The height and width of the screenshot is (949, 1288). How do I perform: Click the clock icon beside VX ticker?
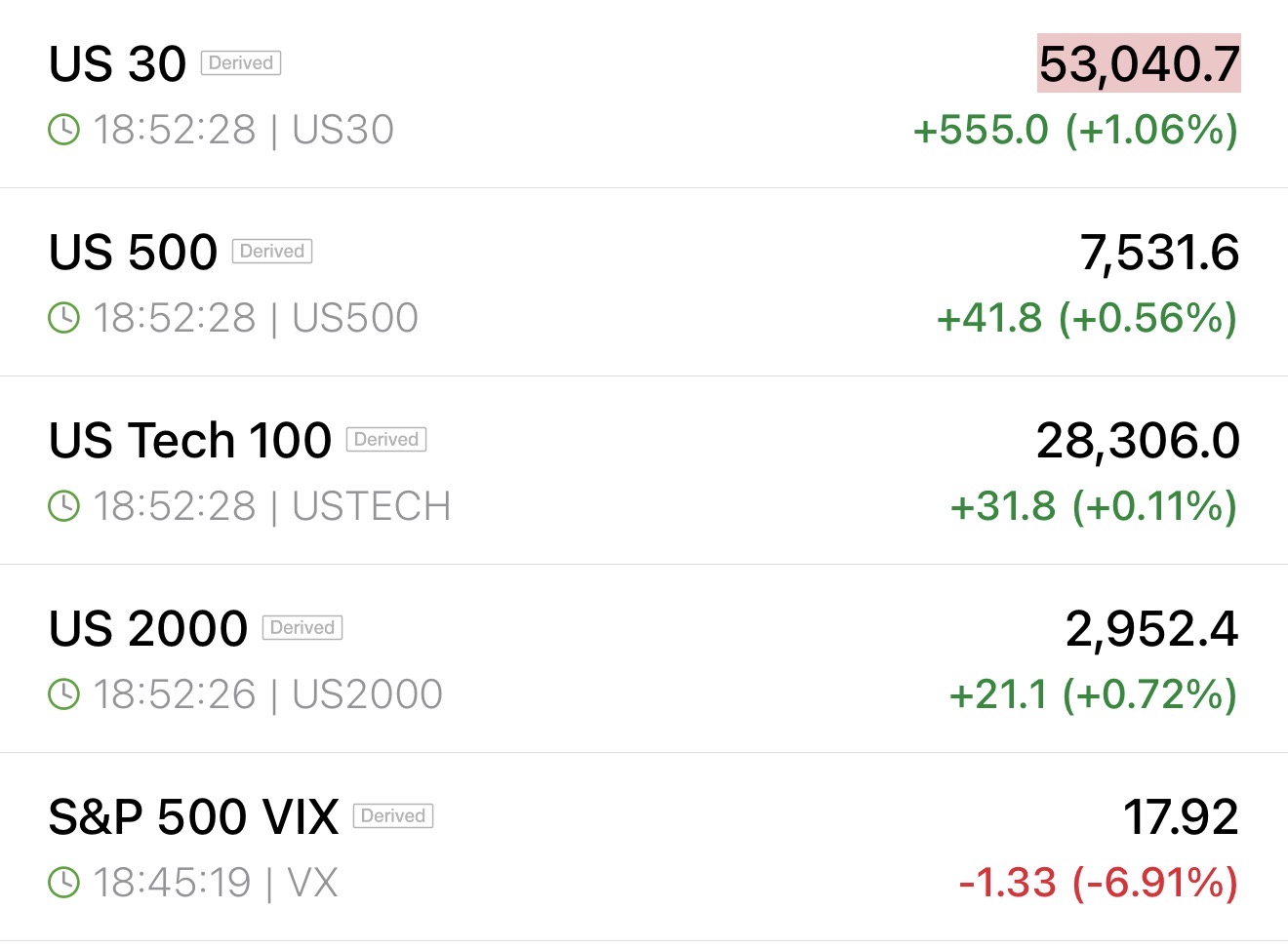tap(63, 883)
